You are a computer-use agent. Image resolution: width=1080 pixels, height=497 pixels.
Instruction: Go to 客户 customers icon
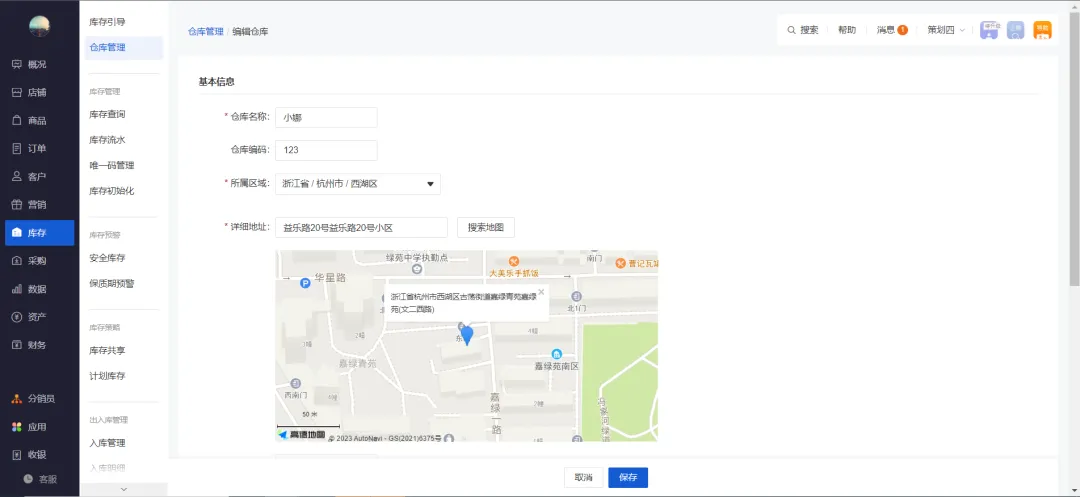coord(17,176)
